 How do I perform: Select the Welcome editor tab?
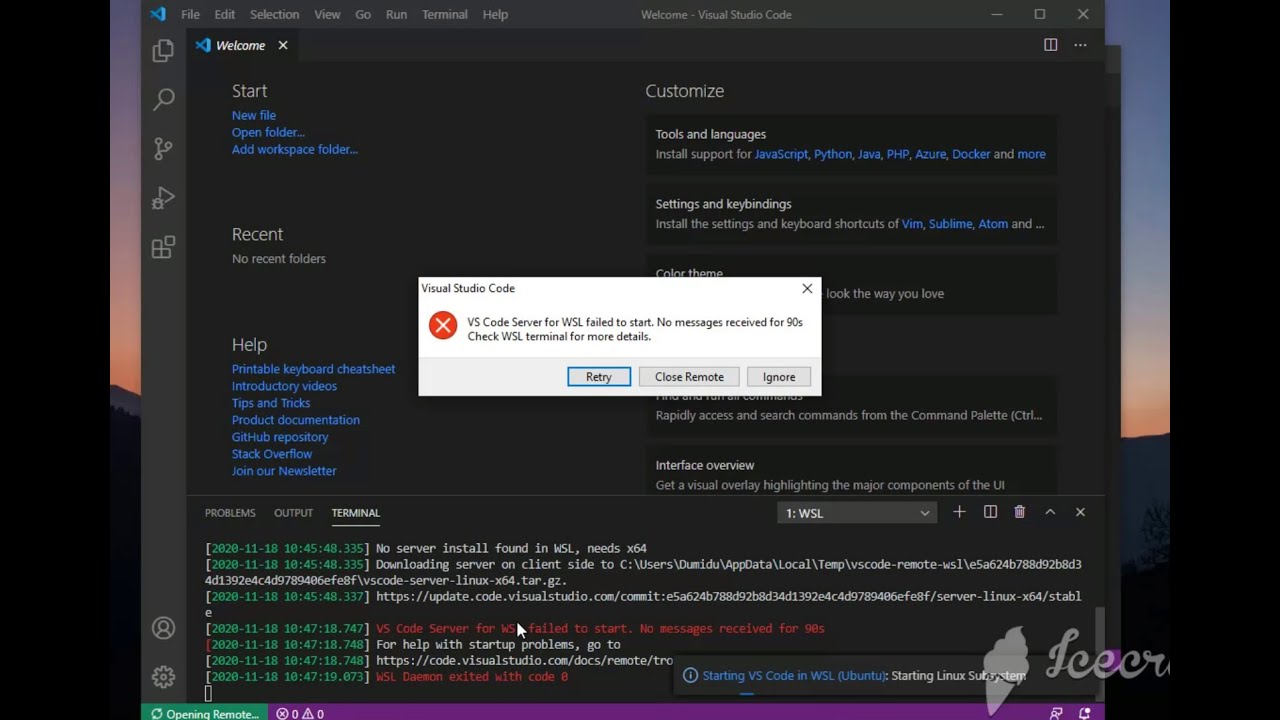[x=241, y=45]
